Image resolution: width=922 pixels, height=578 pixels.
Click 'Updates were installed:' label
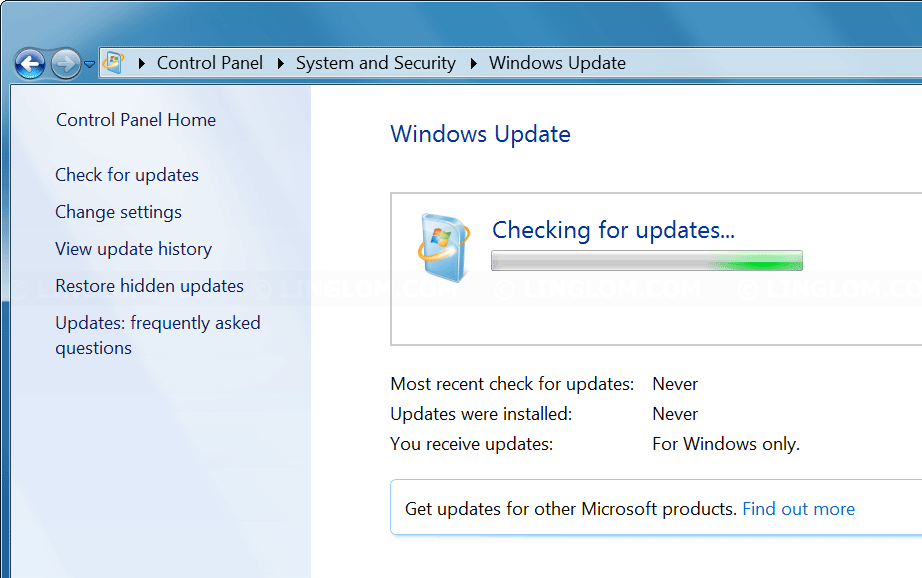click(481, 414)
